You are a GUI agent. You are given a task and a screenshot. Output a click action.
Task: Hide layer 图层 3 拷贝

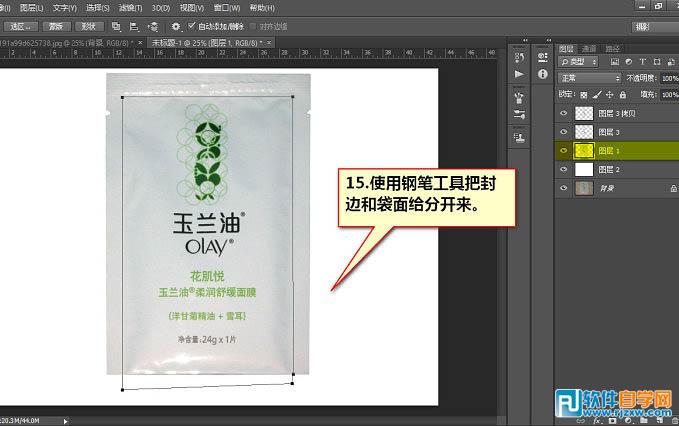click(x=563, y=113)
